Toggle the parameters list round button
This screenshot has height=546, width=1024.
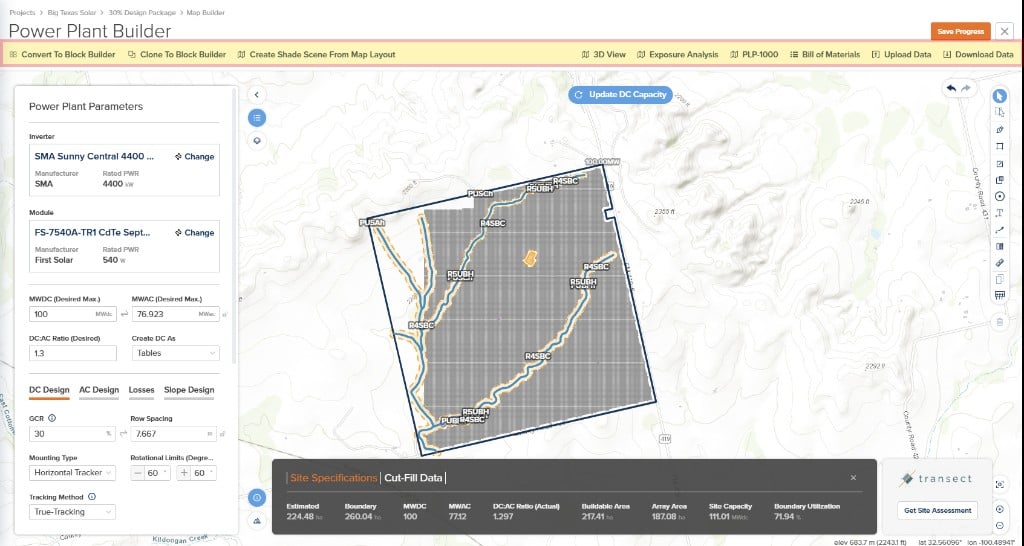(257, 118)
